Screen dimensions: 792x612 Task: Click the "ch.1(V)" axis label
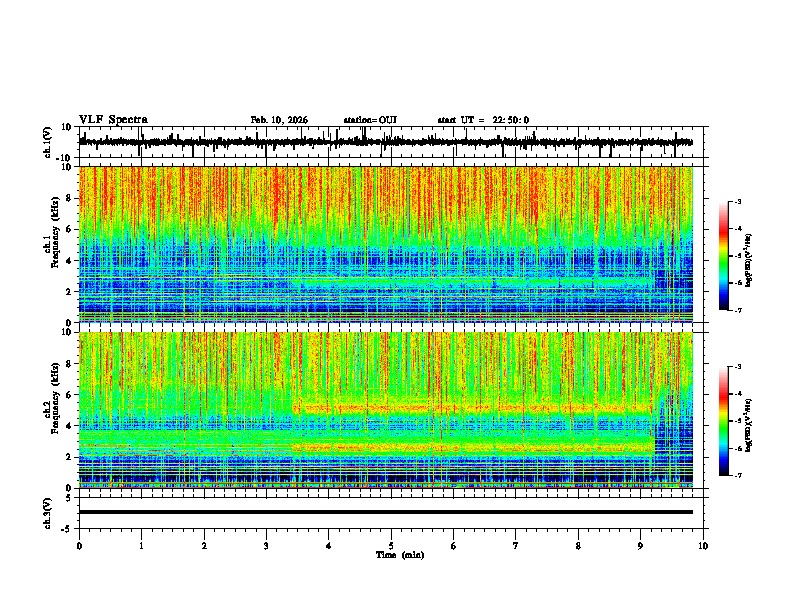point(48,142)
